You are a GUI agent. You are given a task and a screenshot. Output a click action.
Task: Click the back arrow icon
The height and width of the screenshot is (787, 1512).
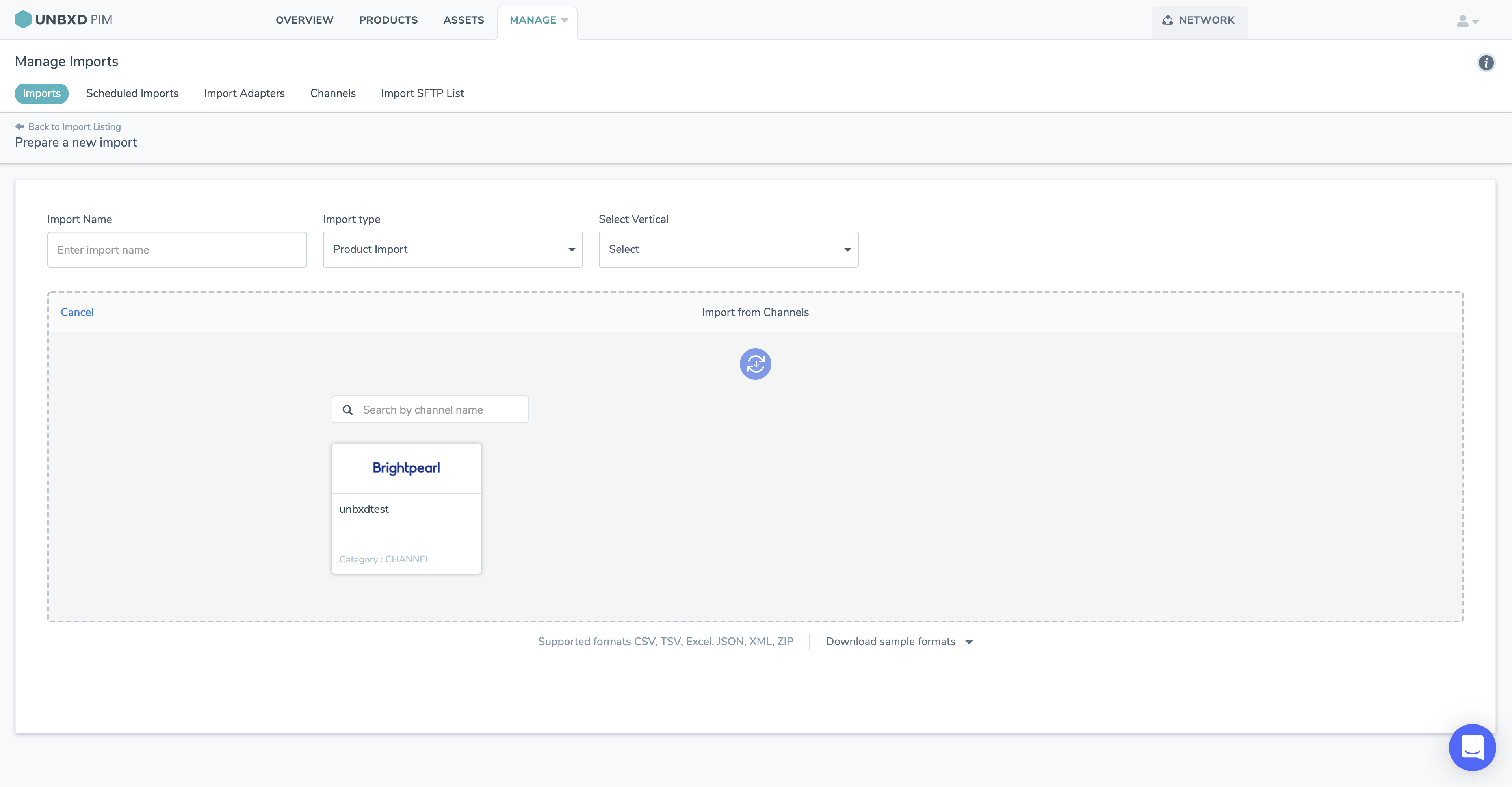coord(20,126)
